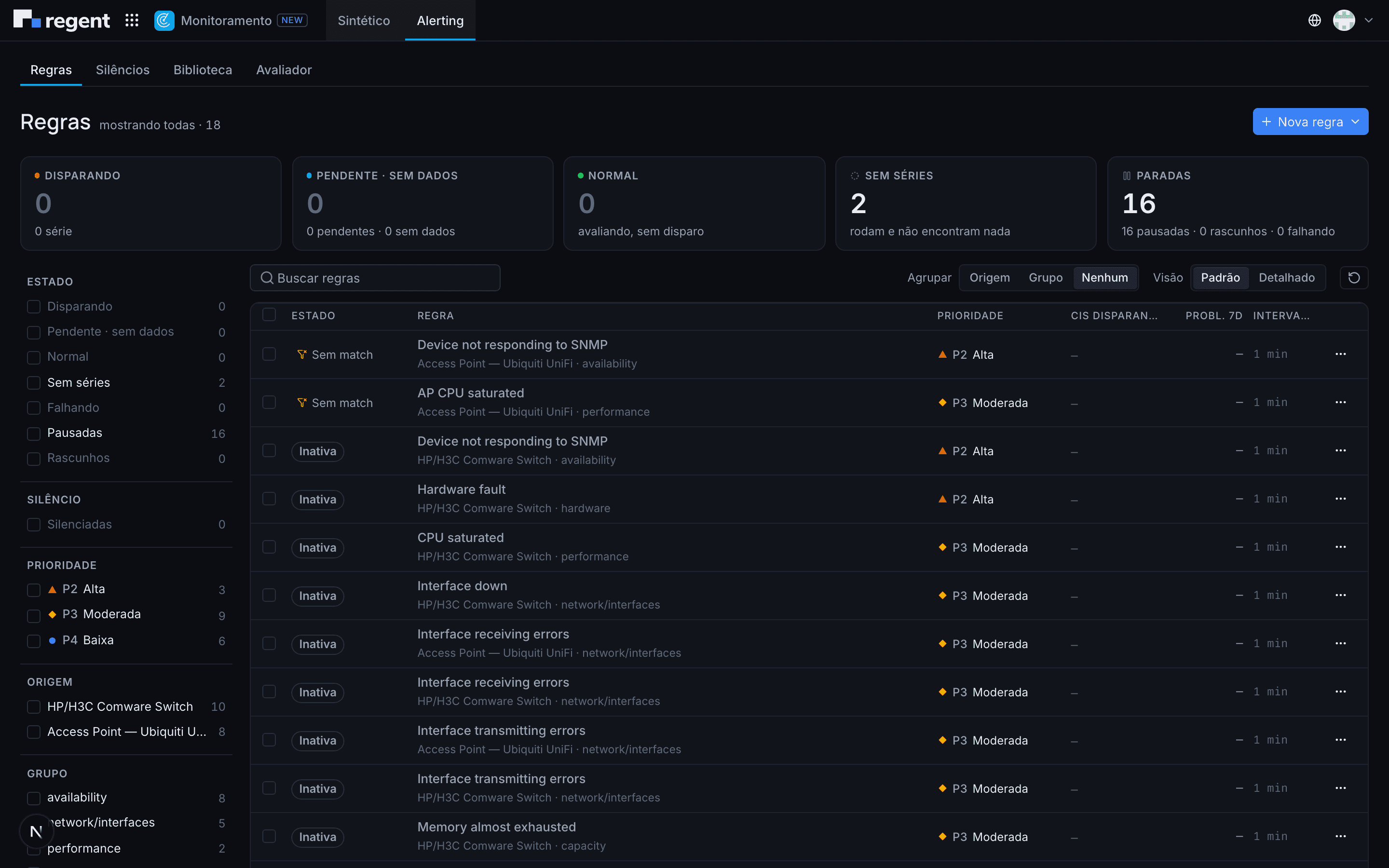Open the Nova regra dropdown
The height and width of the screenshot is (868, 1389).
[1310, 122]
